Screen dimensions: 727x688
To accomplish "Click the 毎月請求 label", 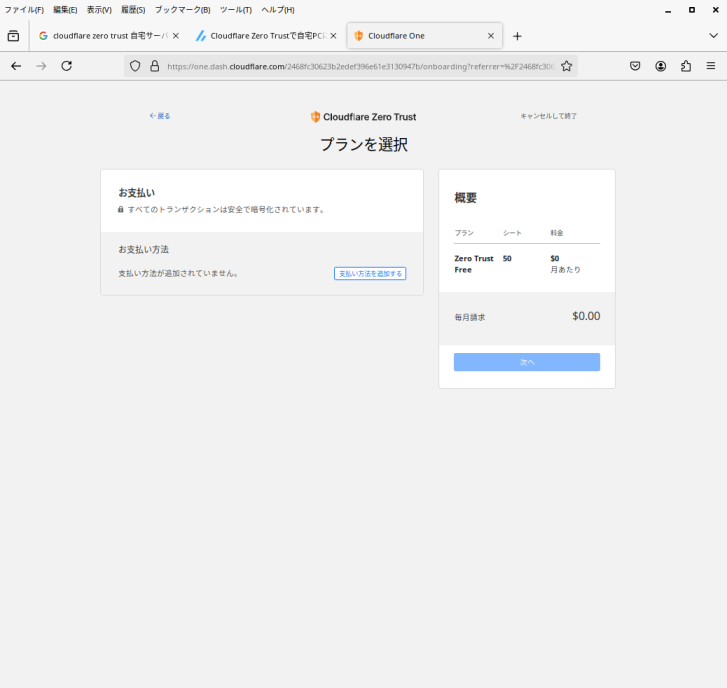I will point(470,318).
